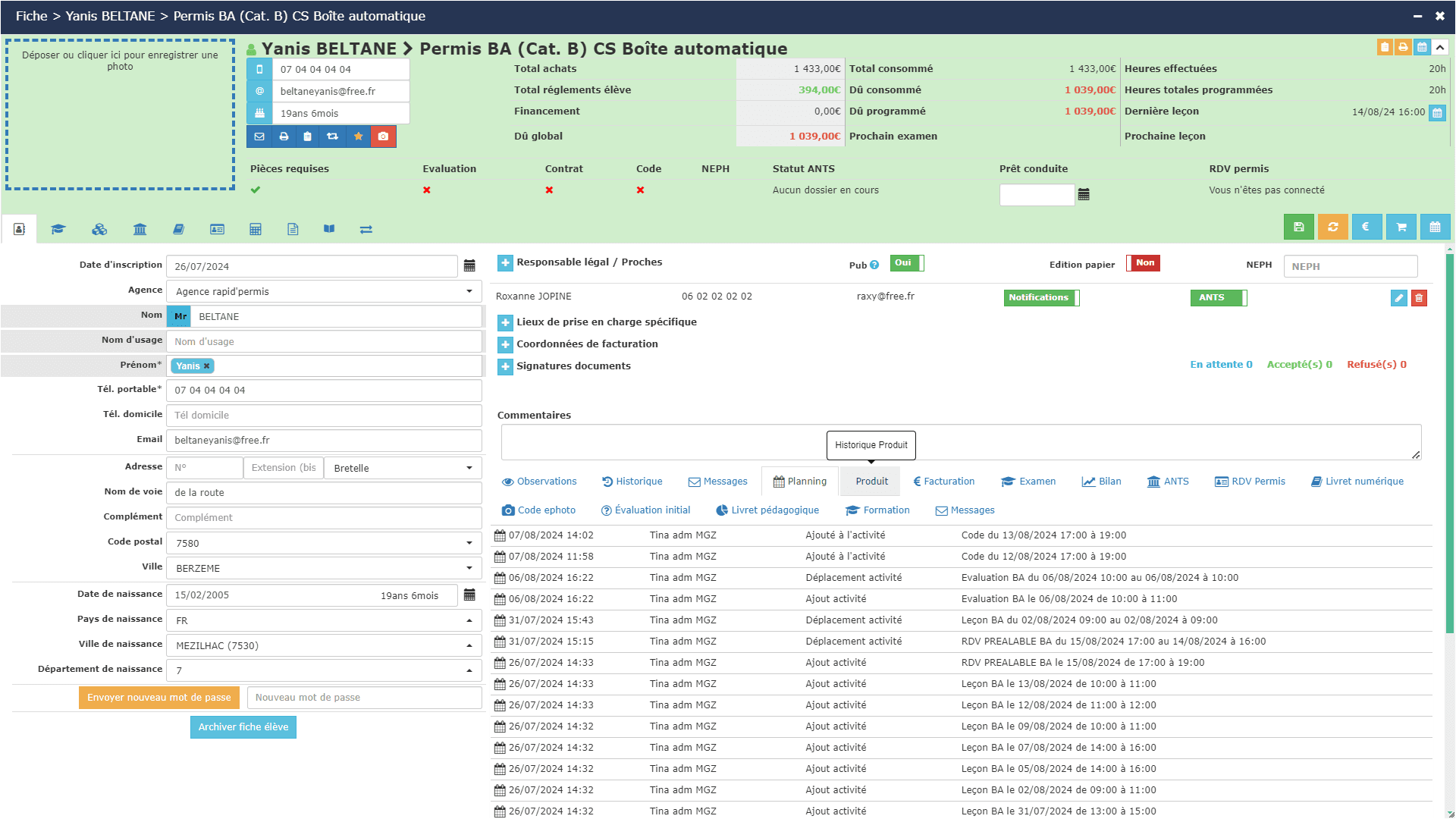Open the Formation link

(x=877, y=510)
